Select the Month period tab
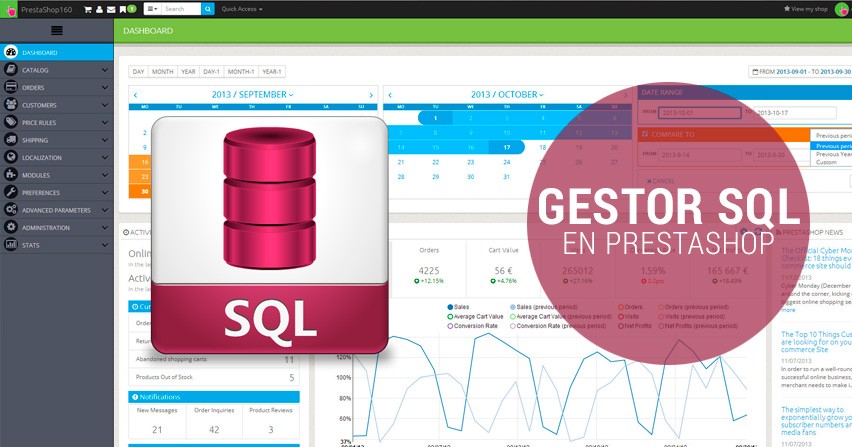The image size is (852, 447). pos(162,72)
